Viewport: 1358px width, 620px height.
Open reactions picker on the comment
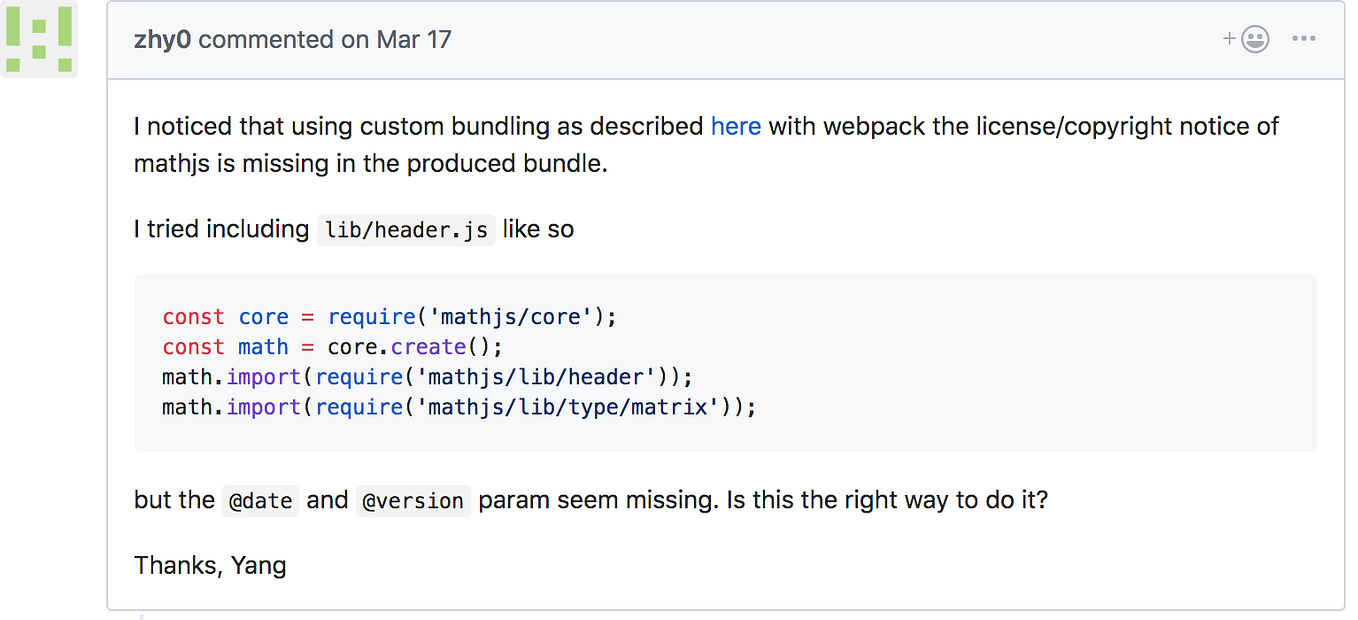pyautogui.click(x=1254, y=39)
